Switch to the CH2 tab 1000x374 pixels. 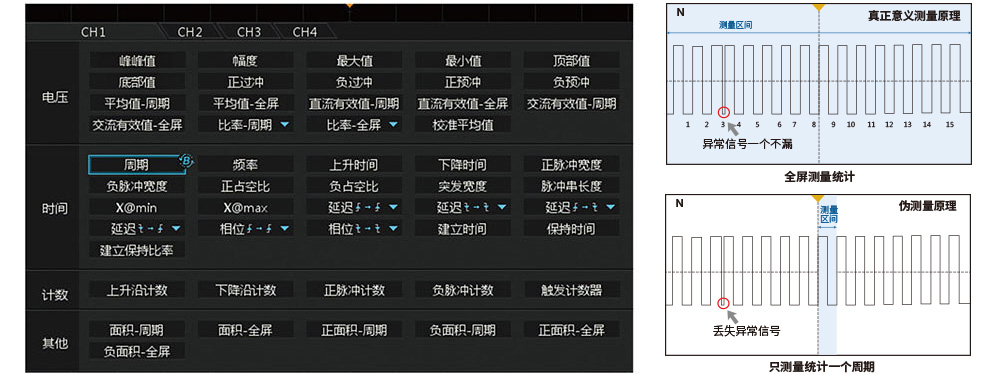190,32
